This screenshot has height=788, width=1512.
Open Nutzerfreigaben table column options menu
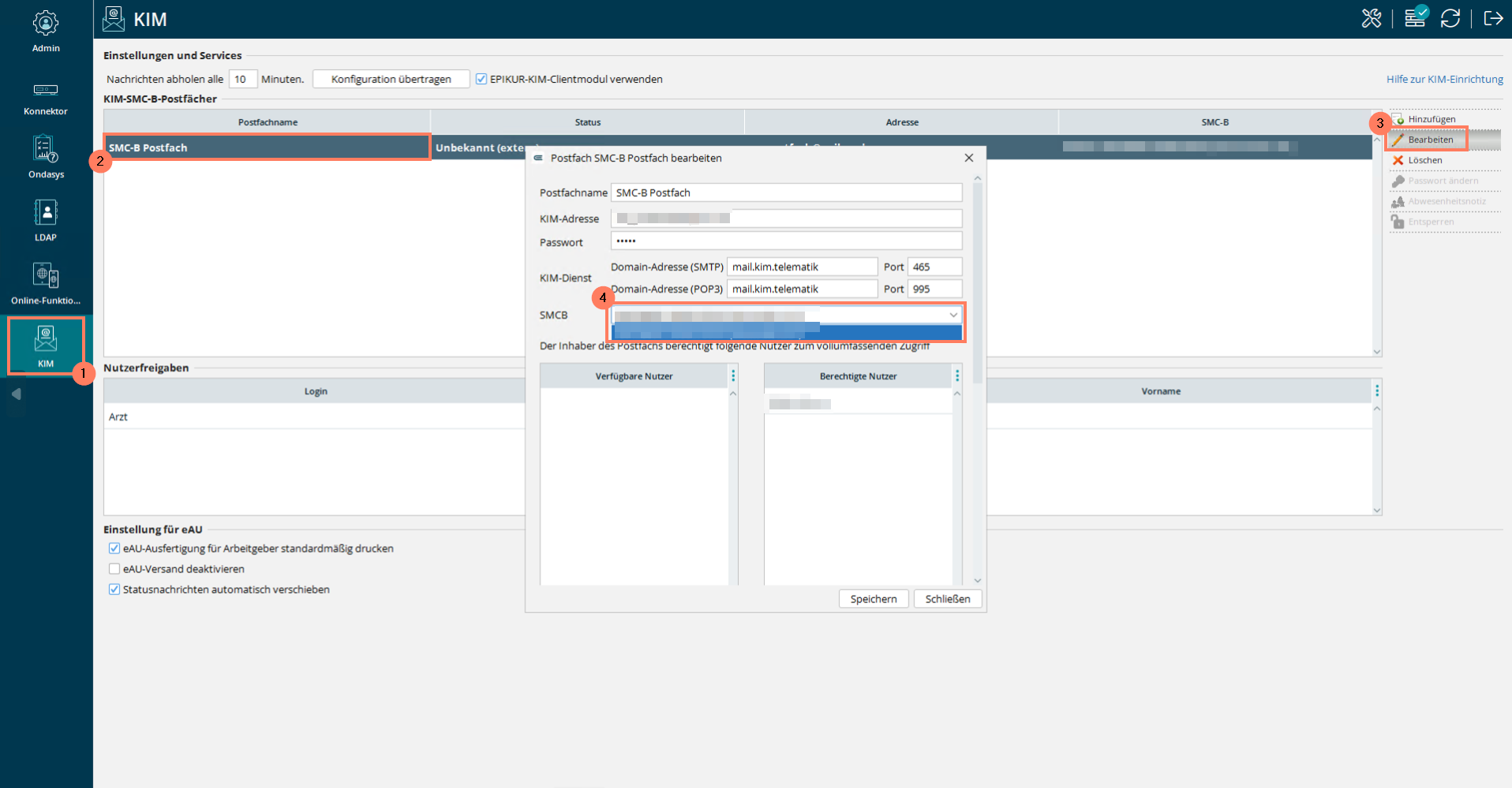coord(1377,390)
